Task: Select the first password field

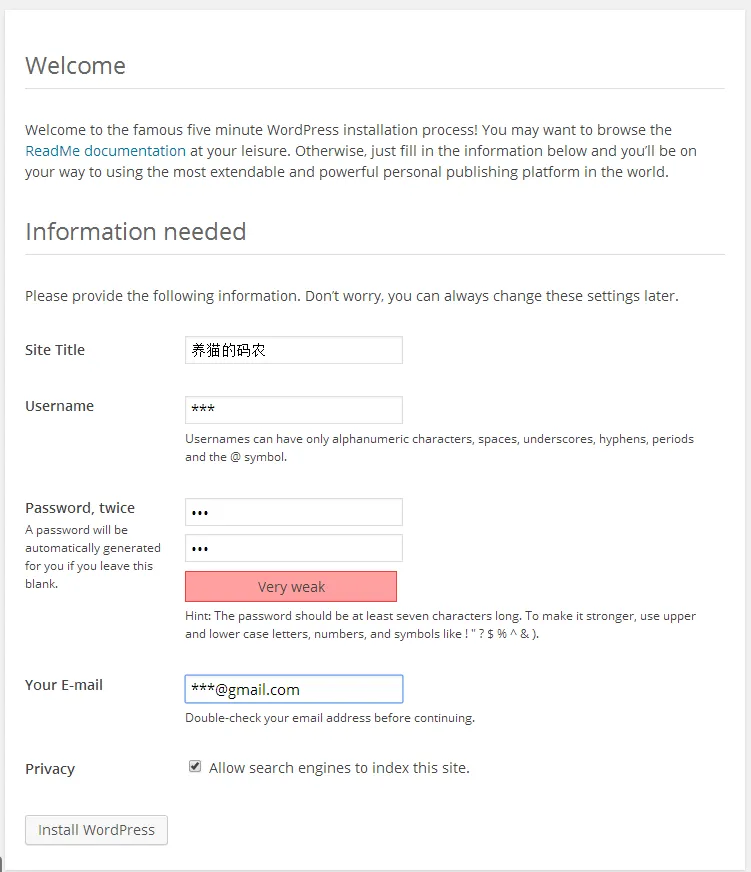Action: click(294, 512)
